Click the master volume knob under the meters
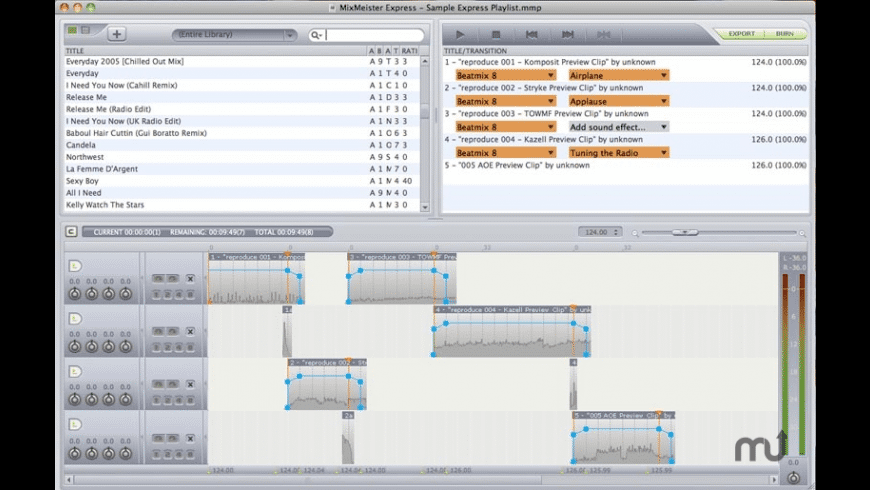The image size is (870, 490). [793, 477]
